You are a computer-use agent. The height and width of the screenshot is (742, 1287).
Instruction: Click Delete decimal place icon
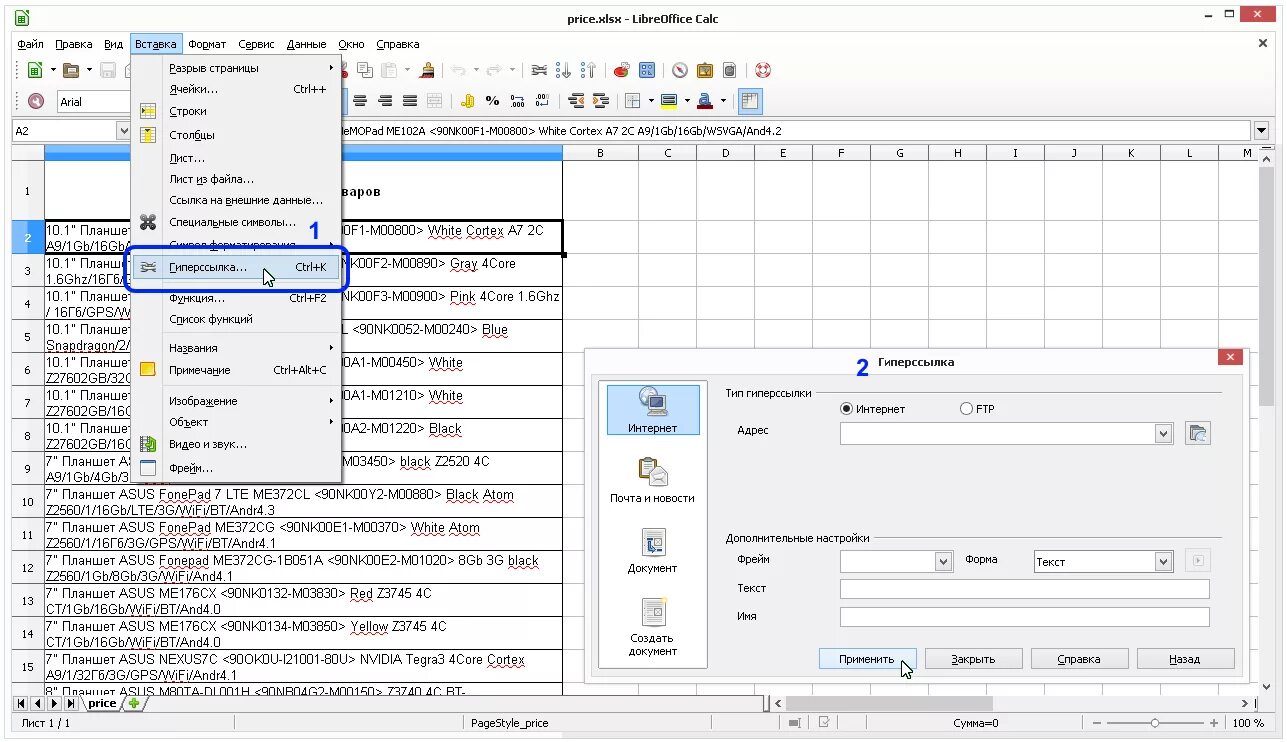pyautogui.click(x=542, y=101)
